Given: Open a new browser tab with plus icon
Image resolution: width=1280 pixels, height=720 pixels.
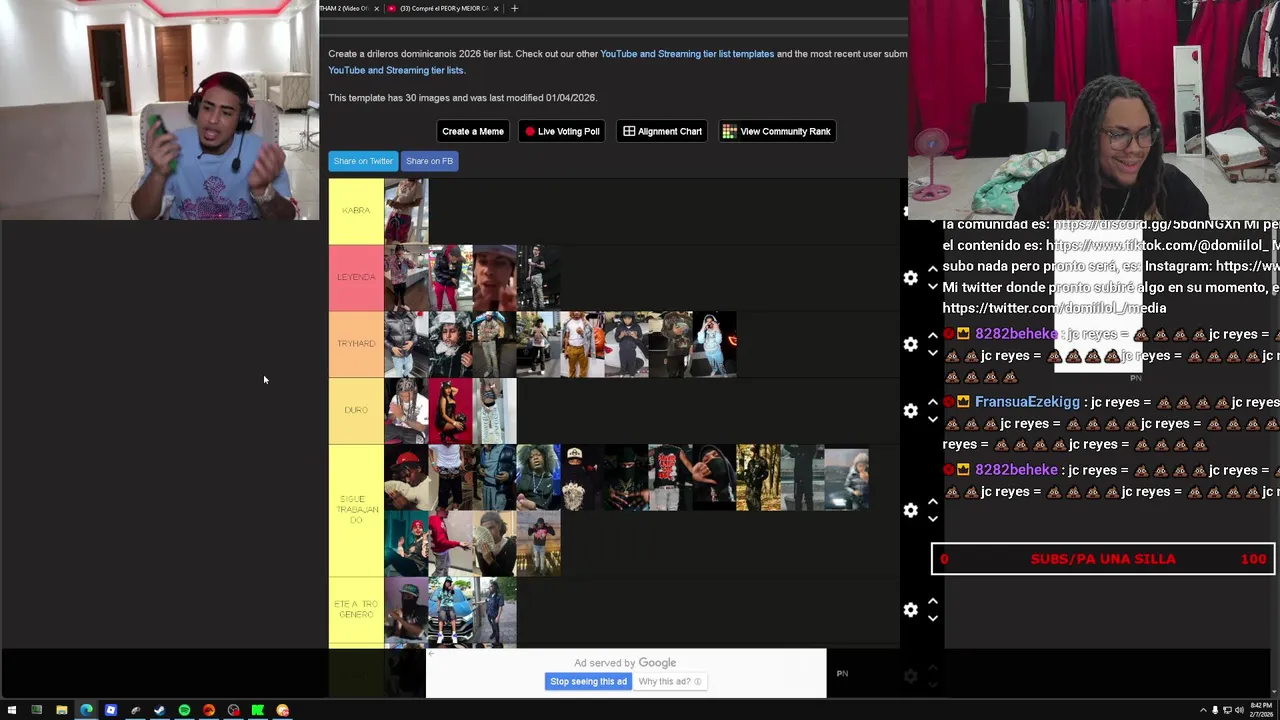Looking at the screenshot, I should click(514, 8).
